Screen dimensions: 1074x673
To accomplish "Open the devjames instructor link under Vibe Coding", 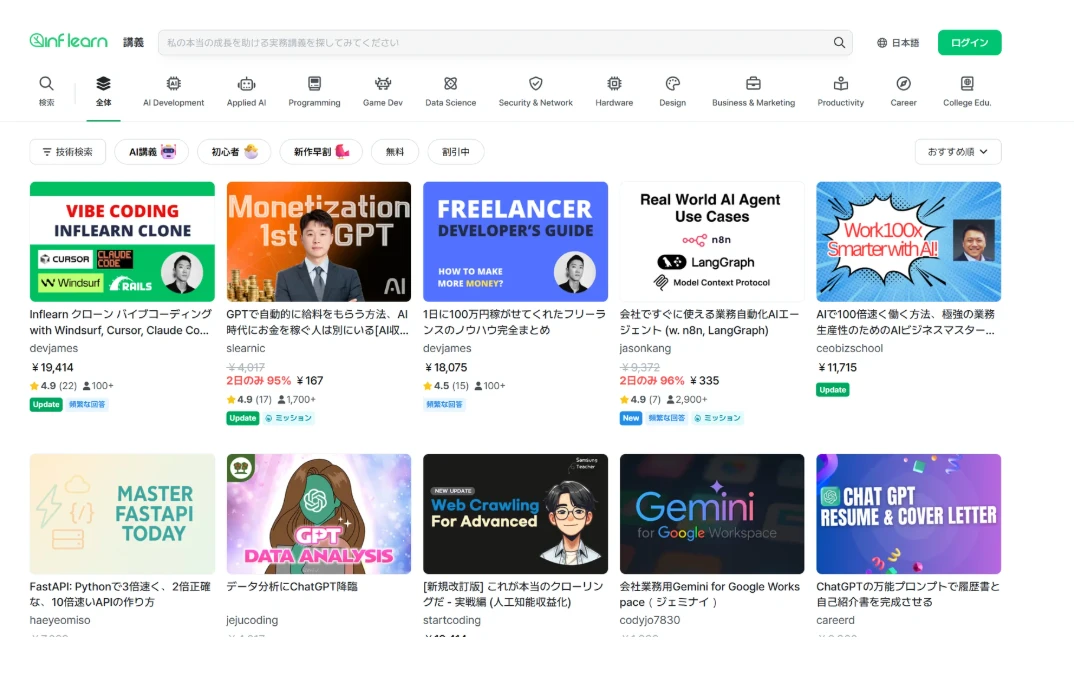I will [54, 348].
